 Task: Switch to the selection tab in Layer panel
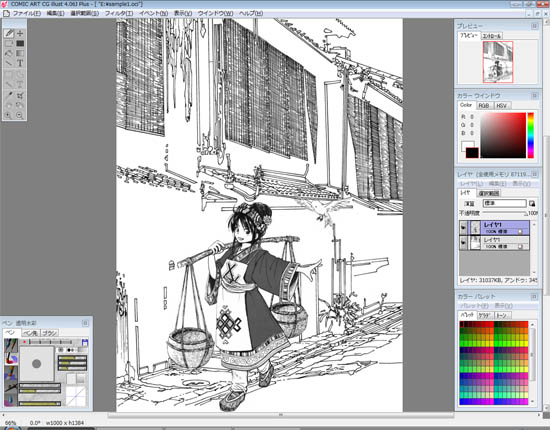[x=489, y=193]
